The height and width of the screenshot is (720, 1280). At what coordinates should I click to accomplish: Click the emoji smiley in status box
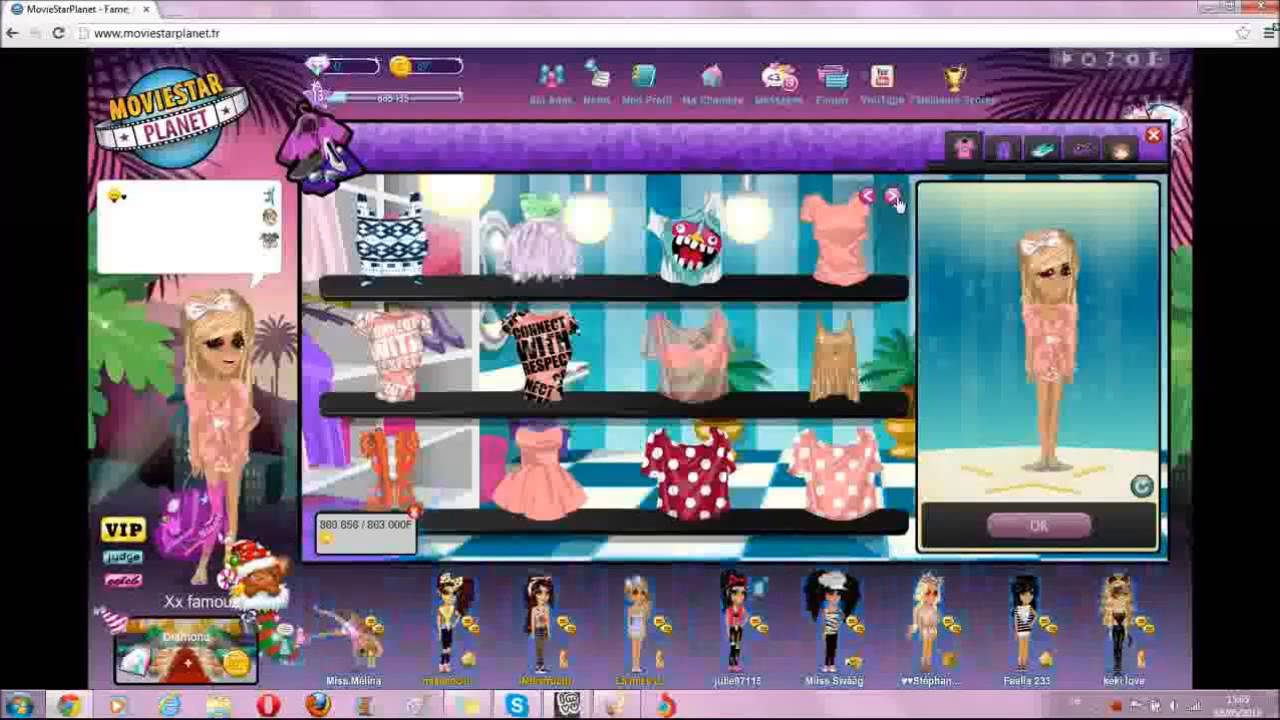[116, 196]
